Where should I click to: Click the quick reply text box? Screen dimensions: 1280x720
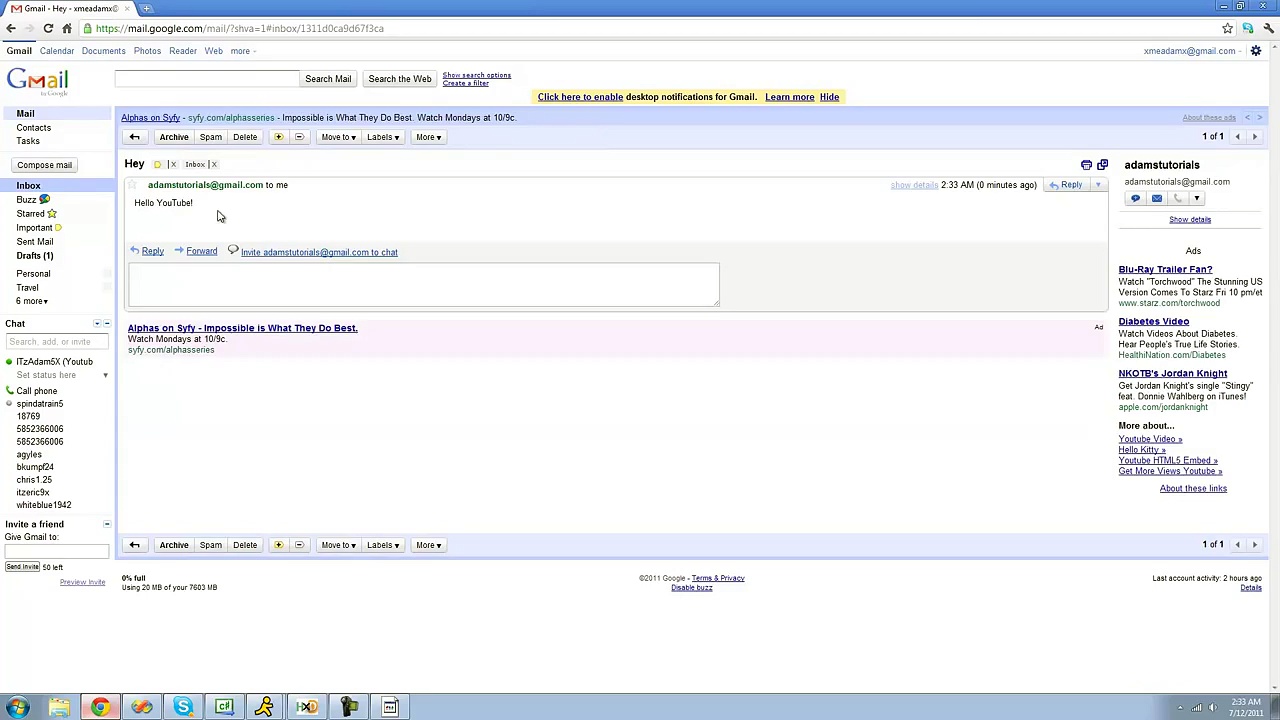(x=422, y=285)
